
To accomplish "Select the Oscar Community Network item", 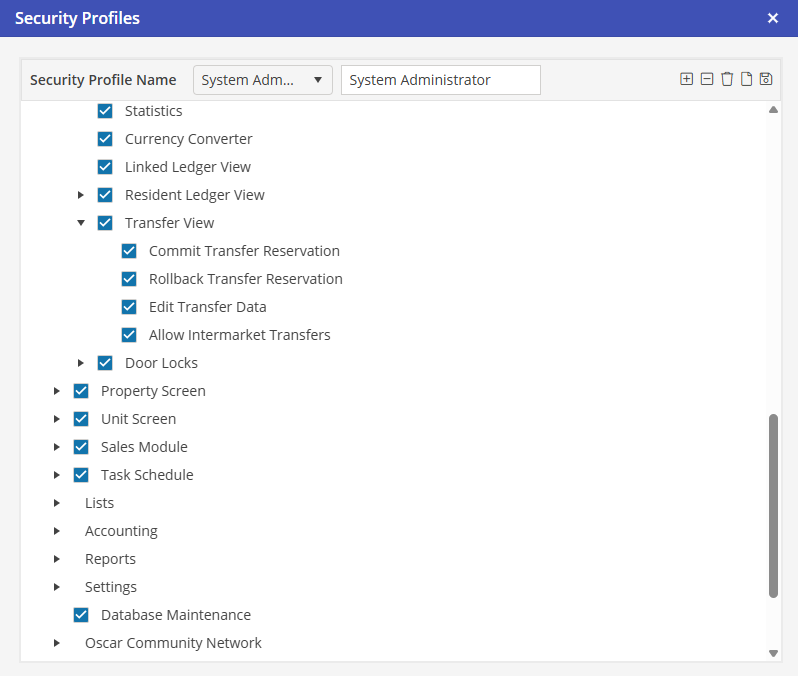I will (173, 643).
